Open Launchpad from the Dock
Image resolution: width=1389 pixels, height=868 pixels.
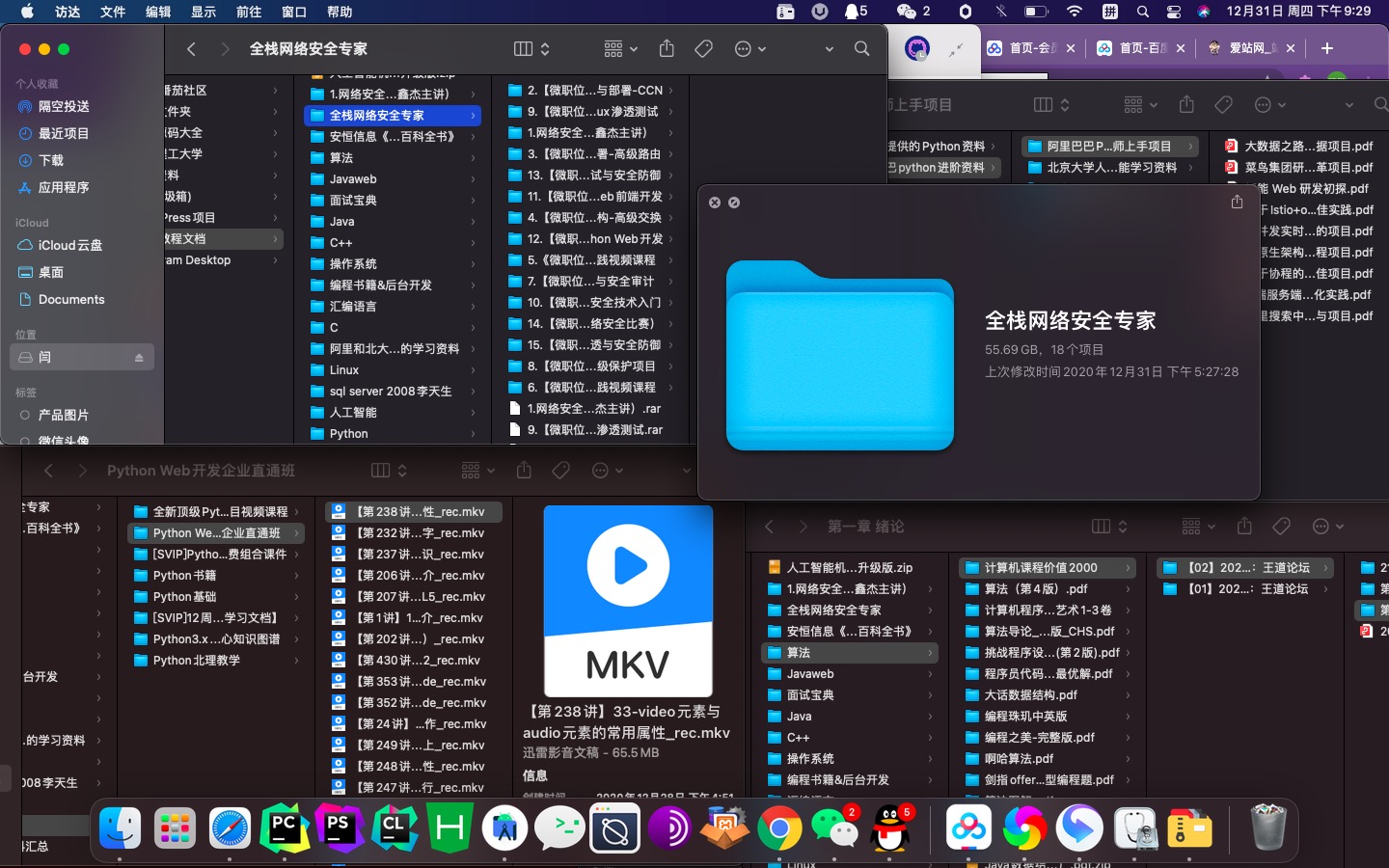[x=175, y=827]
